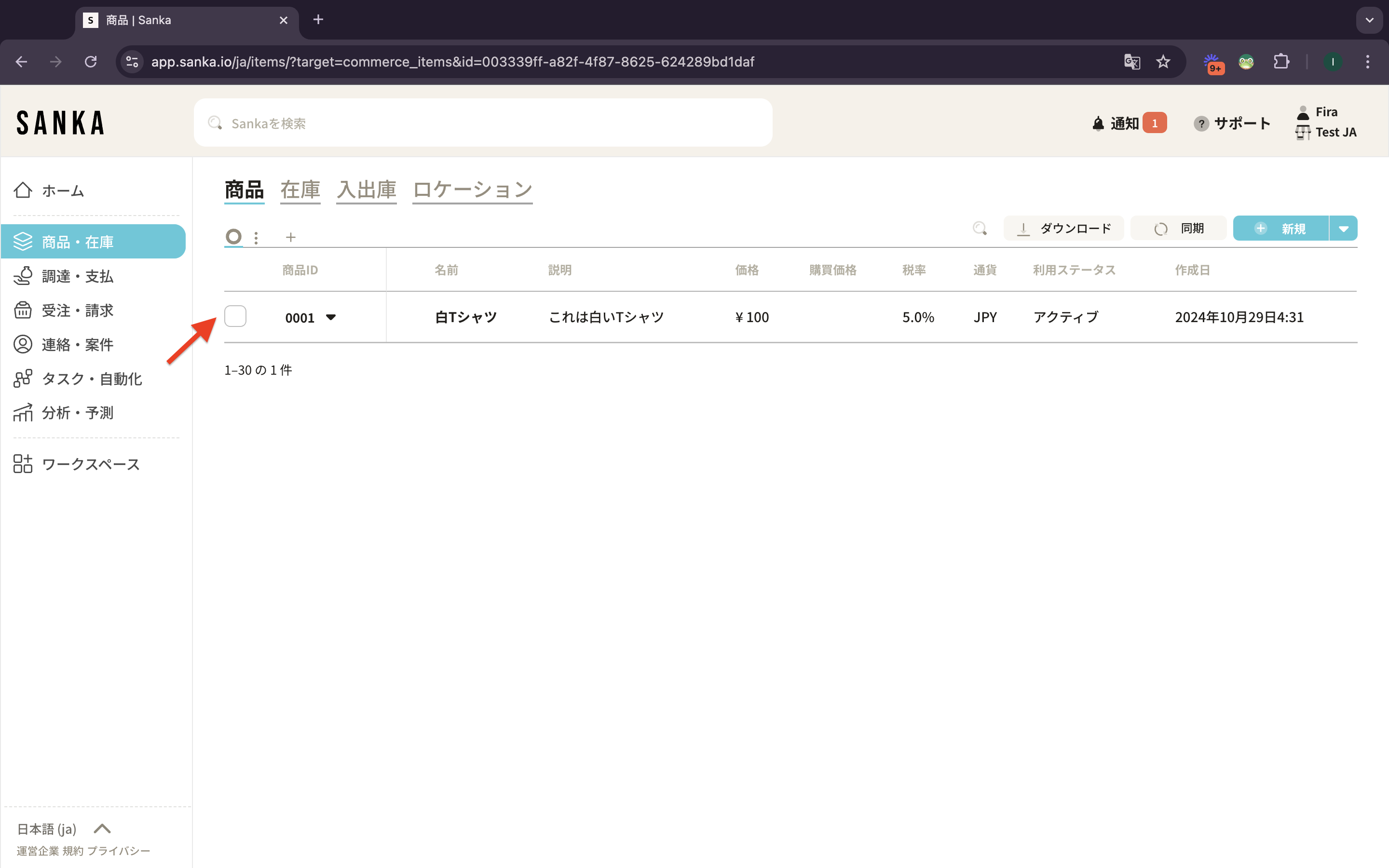Open 連絡・案件 contact icon in sidebar

click(23, 344)
